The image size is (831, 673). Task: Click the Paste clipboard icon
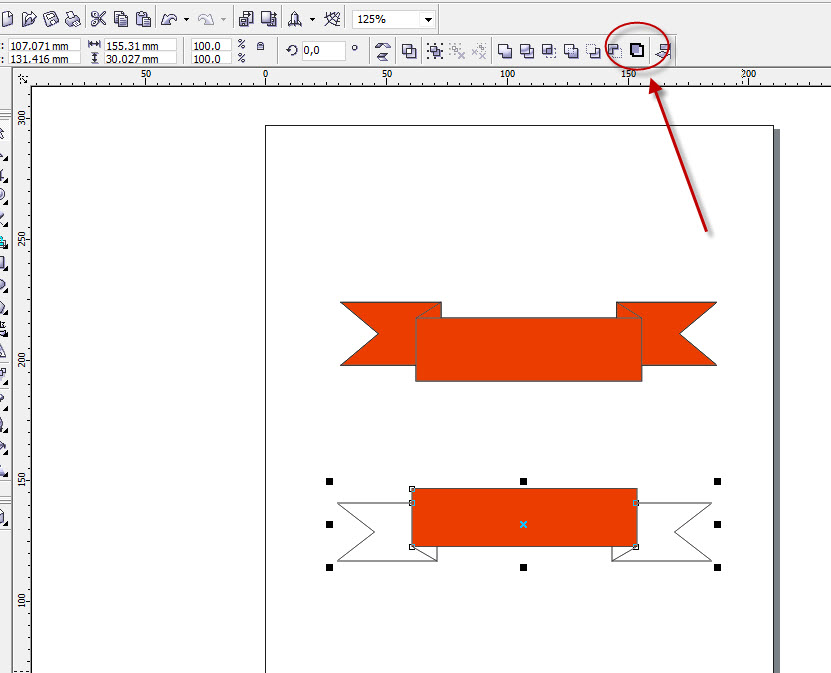coord(143,19)
